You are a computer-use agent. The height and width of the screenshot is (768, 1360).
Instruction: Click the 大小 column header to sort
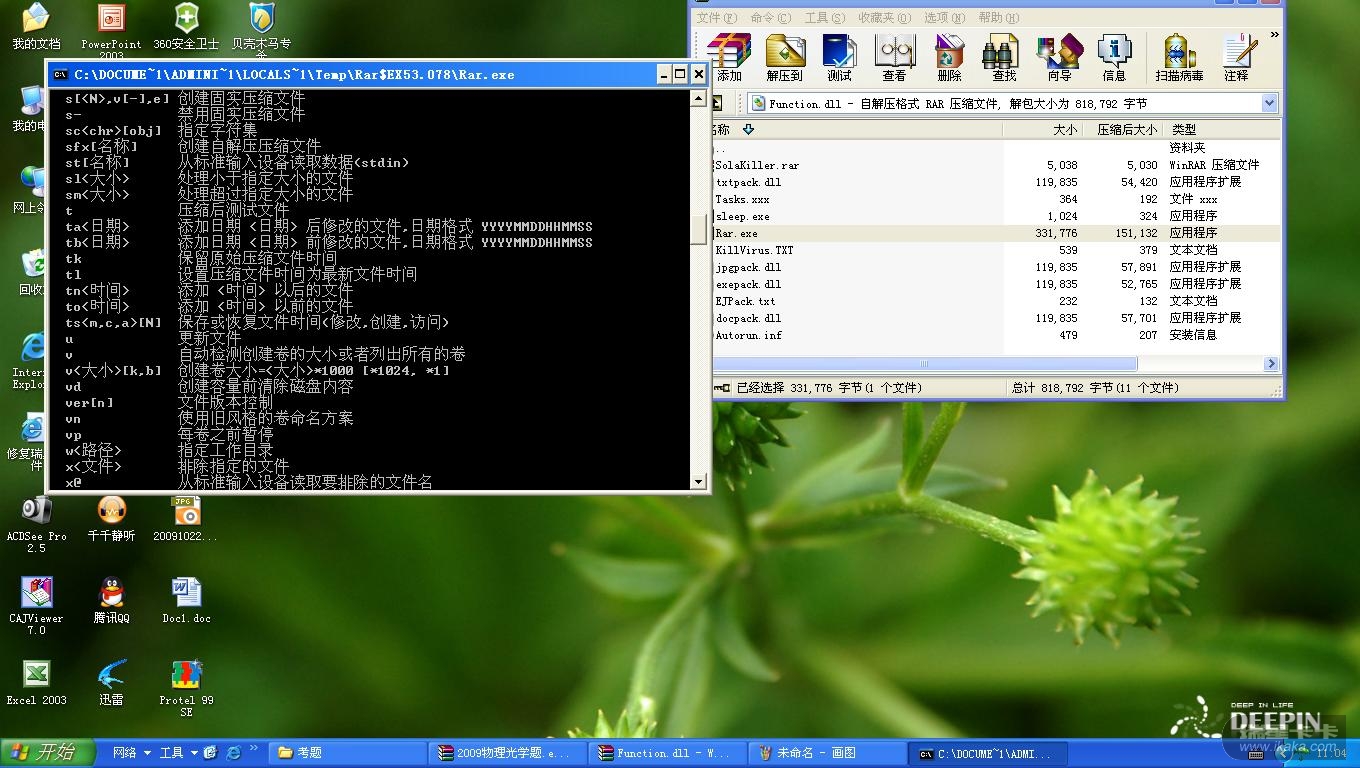1064,130
